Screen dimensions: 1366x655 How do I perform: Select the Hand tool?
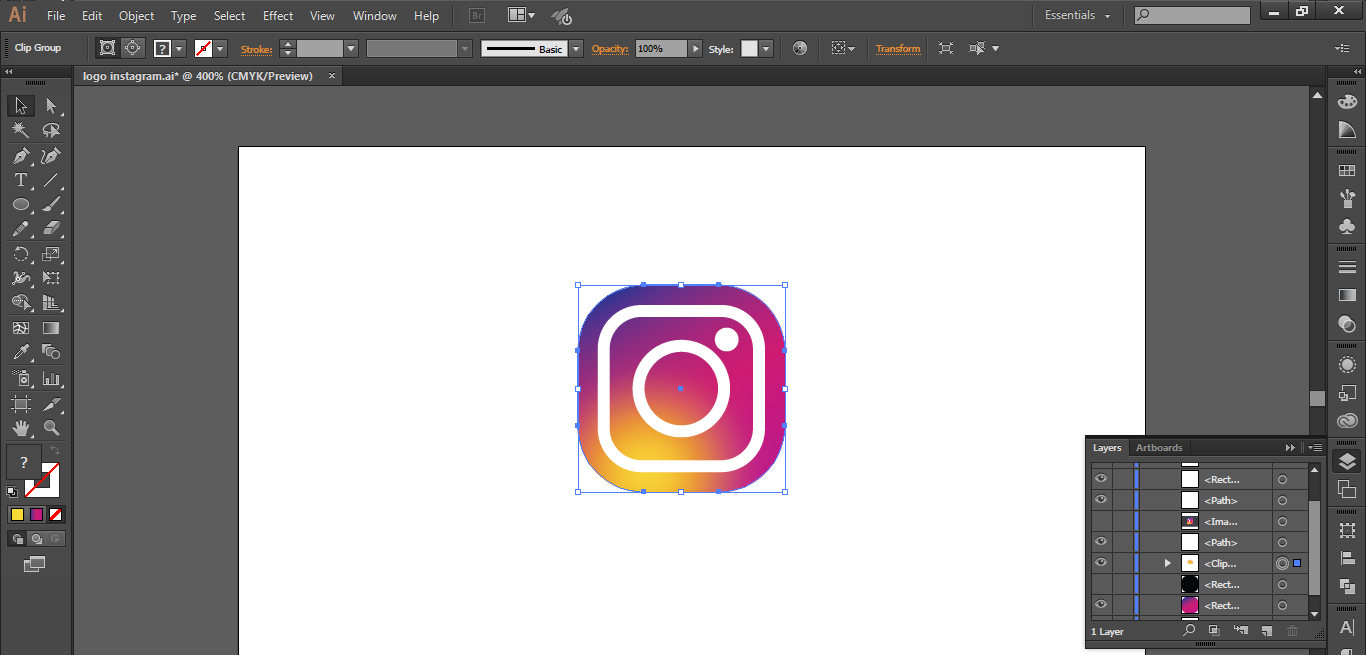20,428
